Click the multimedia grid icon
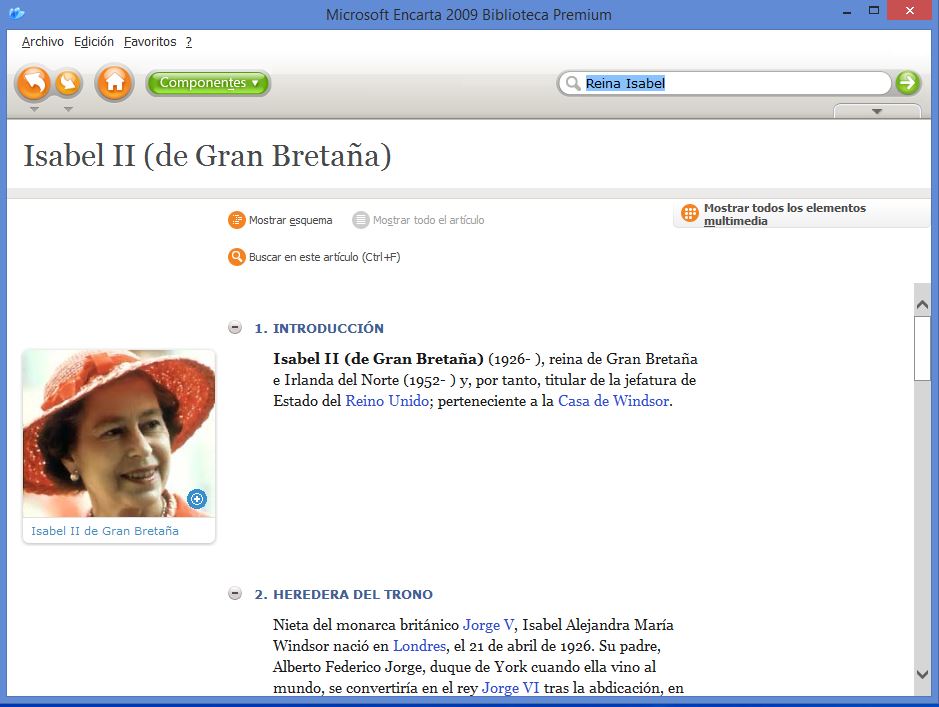The image size is (939, 707). [x=690, y=213]
